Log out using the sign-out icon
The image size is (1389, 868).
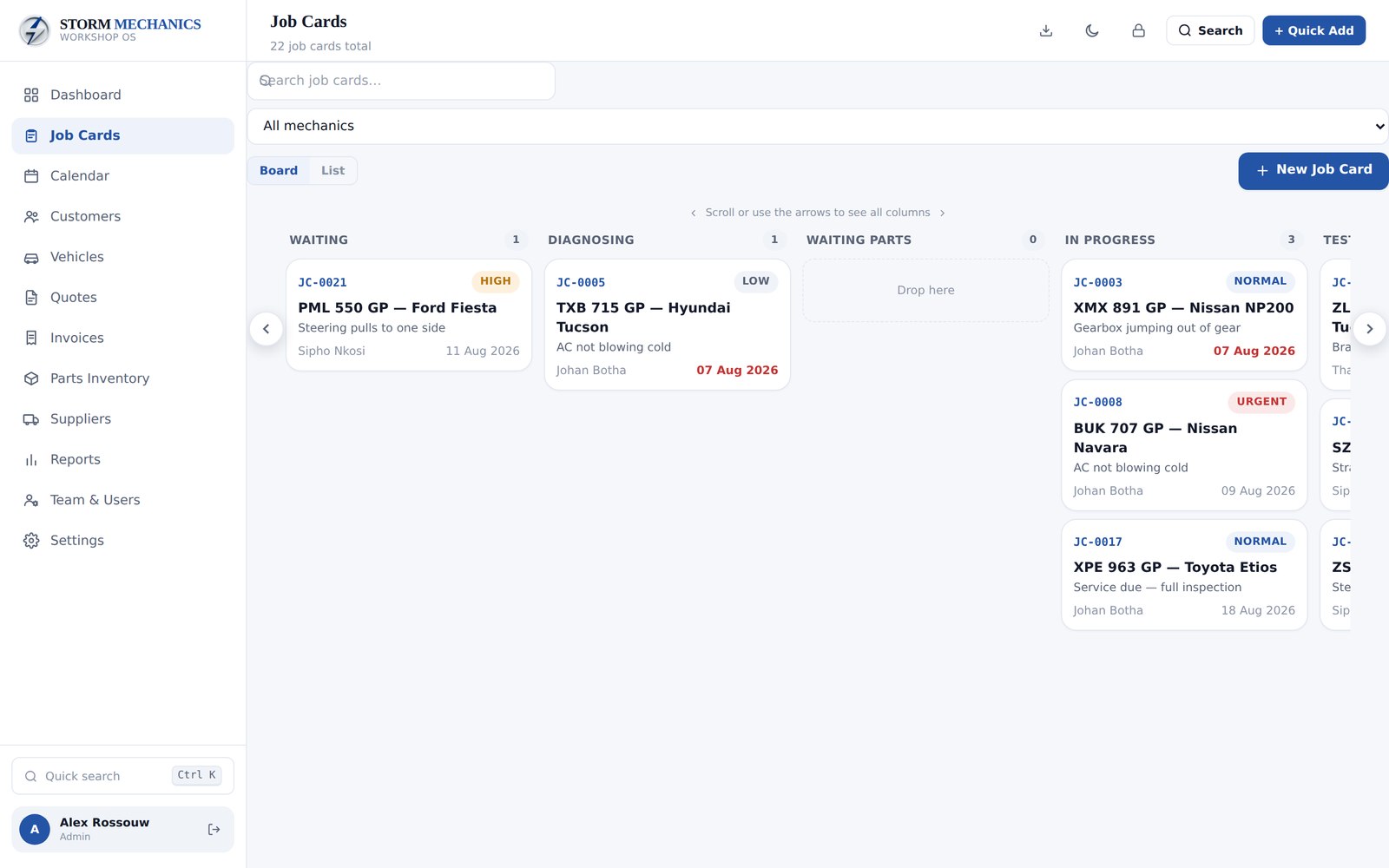[214, 830]
